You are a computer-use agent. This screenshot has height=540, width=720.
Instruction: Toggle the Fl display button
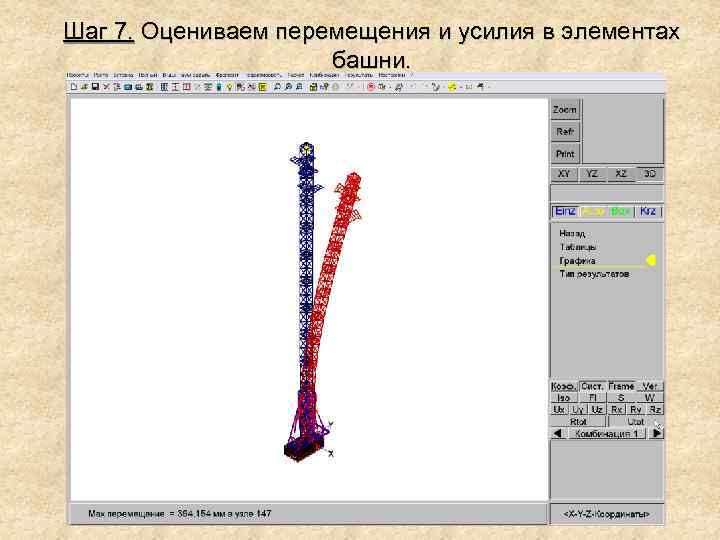[x=592, y=398]
